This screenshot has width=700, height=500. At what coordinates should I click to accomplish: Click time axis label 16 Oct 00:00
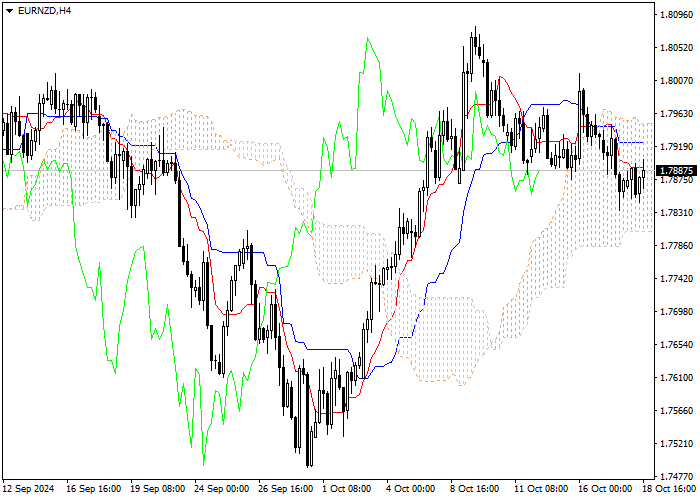(606, 489)
